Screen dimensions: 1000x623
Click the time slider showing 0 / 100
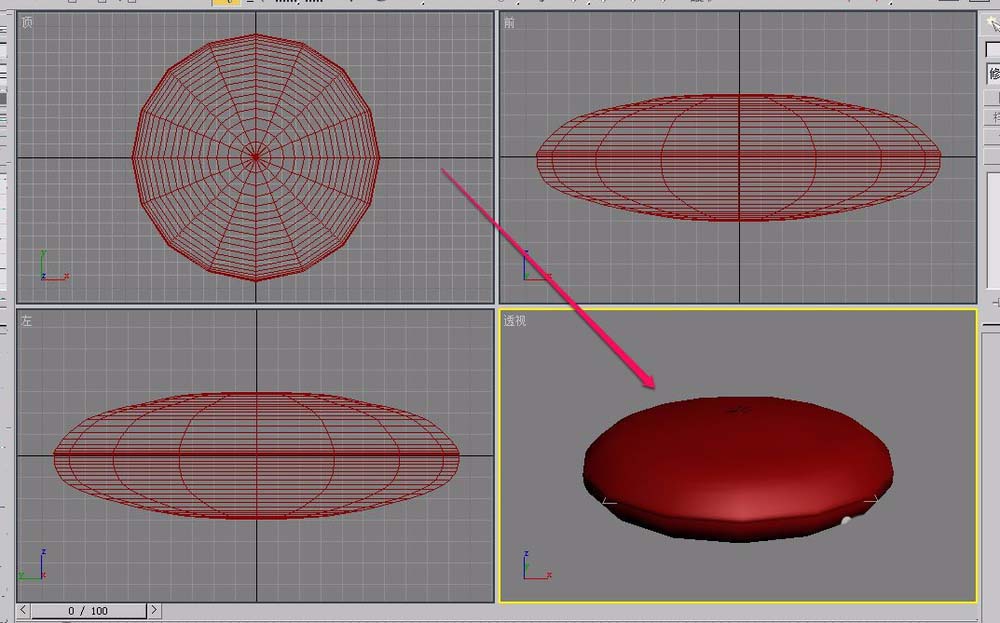[x=88, y=609]
